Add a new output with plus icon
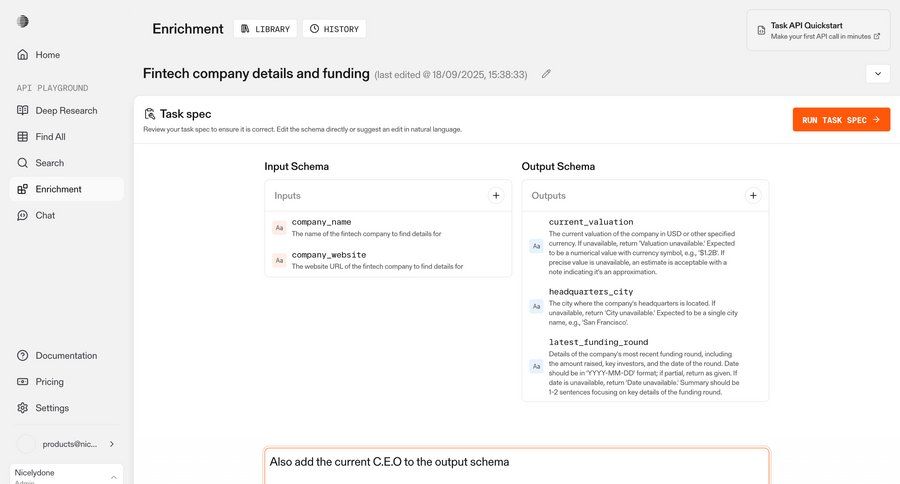The height and width of the screenshot is (484, 900). click(x=753, y=196)
